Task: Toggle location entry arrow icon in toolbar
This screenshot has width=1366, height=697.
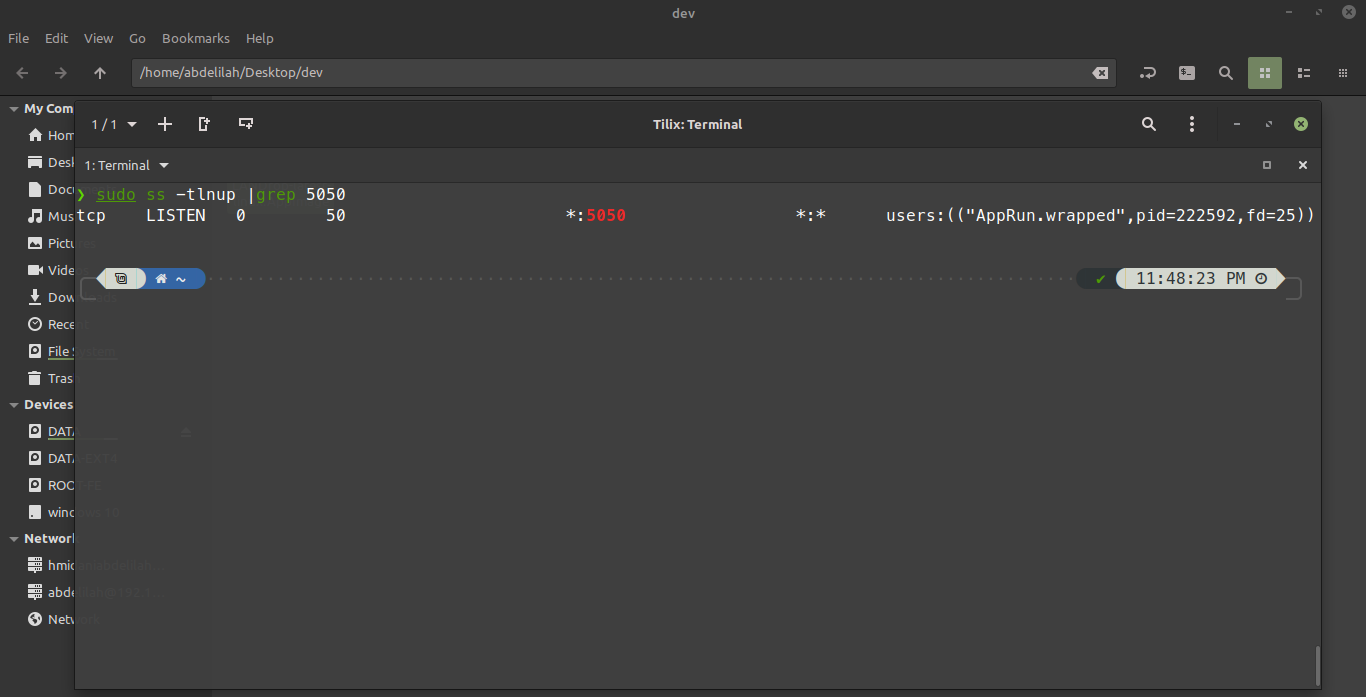Action: [1148, 73]
